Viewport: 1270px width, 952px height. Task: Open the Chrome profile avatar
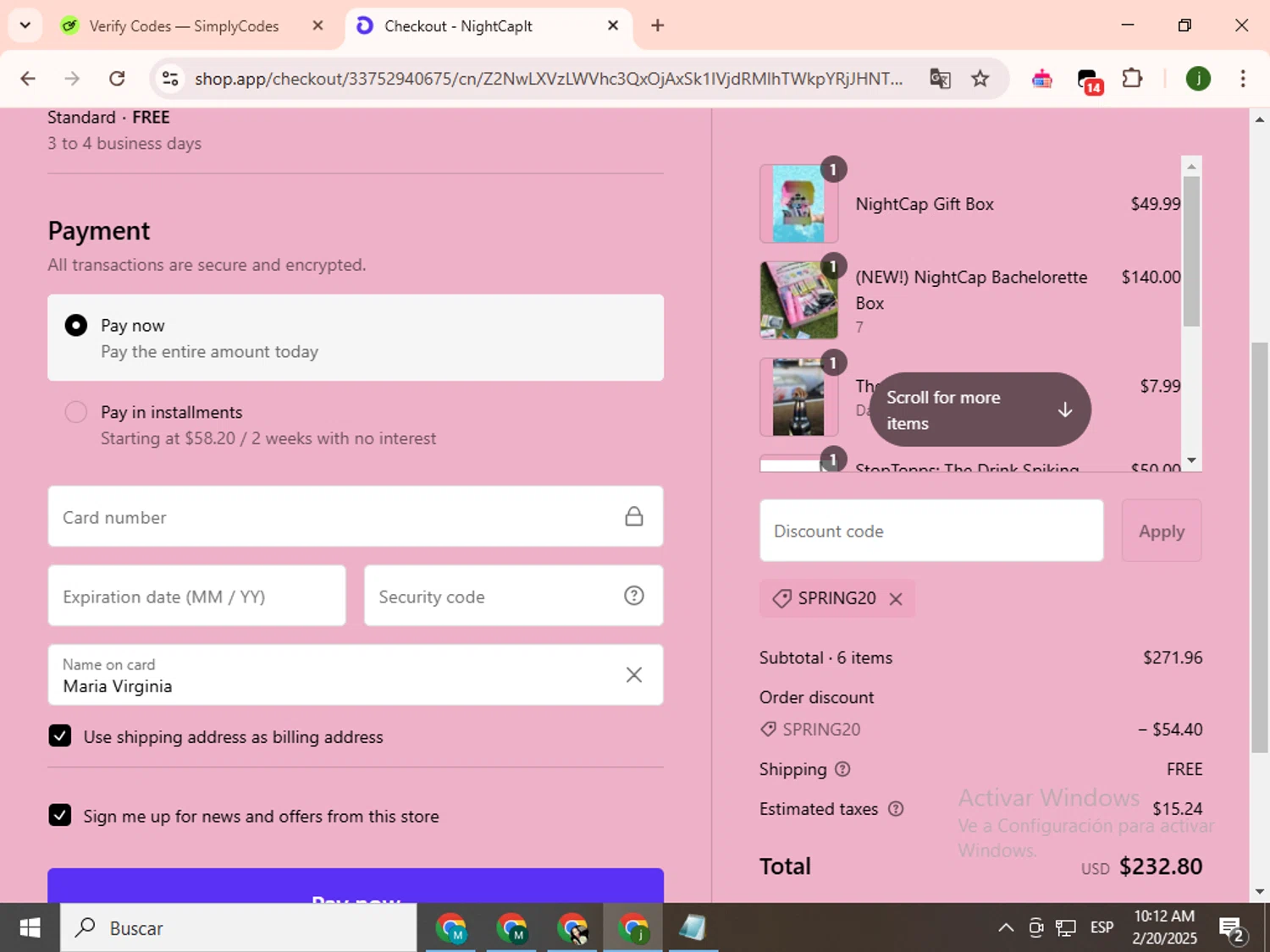click(1197, 79)
